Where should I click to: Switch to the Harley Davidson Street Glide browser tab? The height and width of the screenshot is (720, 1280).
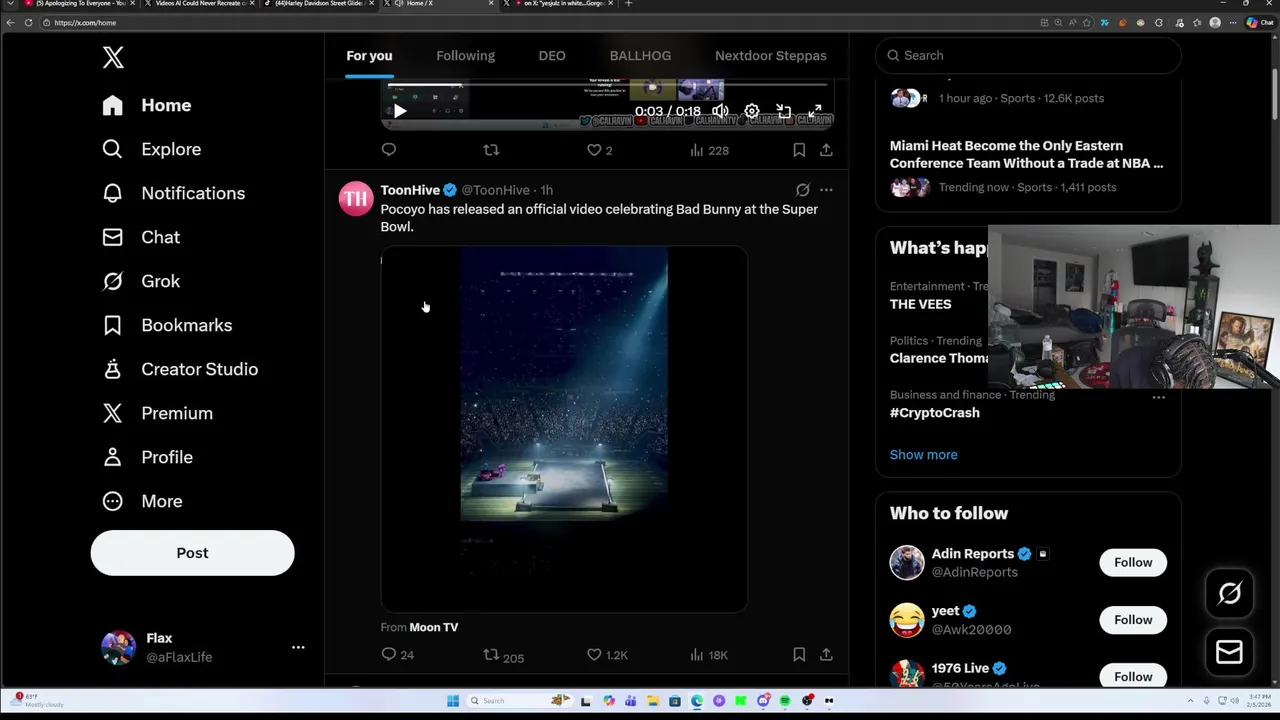(320, 4)
